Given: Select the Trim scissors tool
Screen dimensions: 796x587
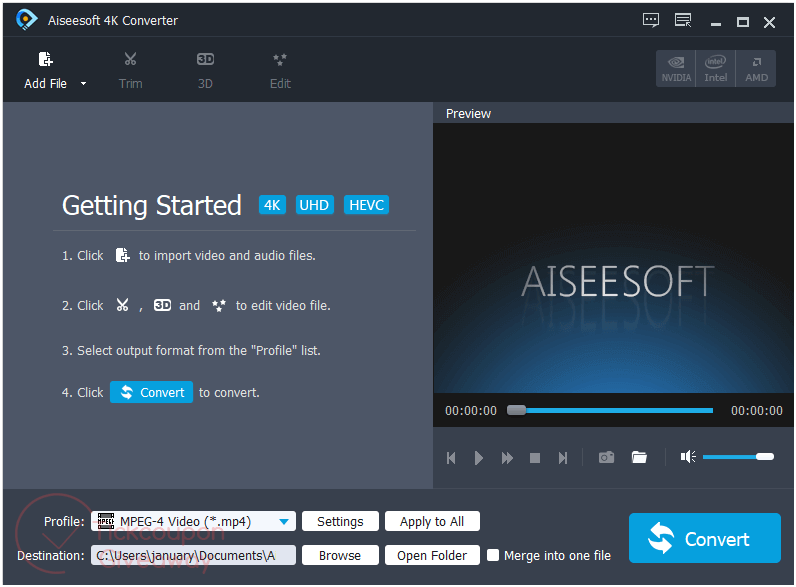Looking at the screenshot, I should (x=130, y=70).
